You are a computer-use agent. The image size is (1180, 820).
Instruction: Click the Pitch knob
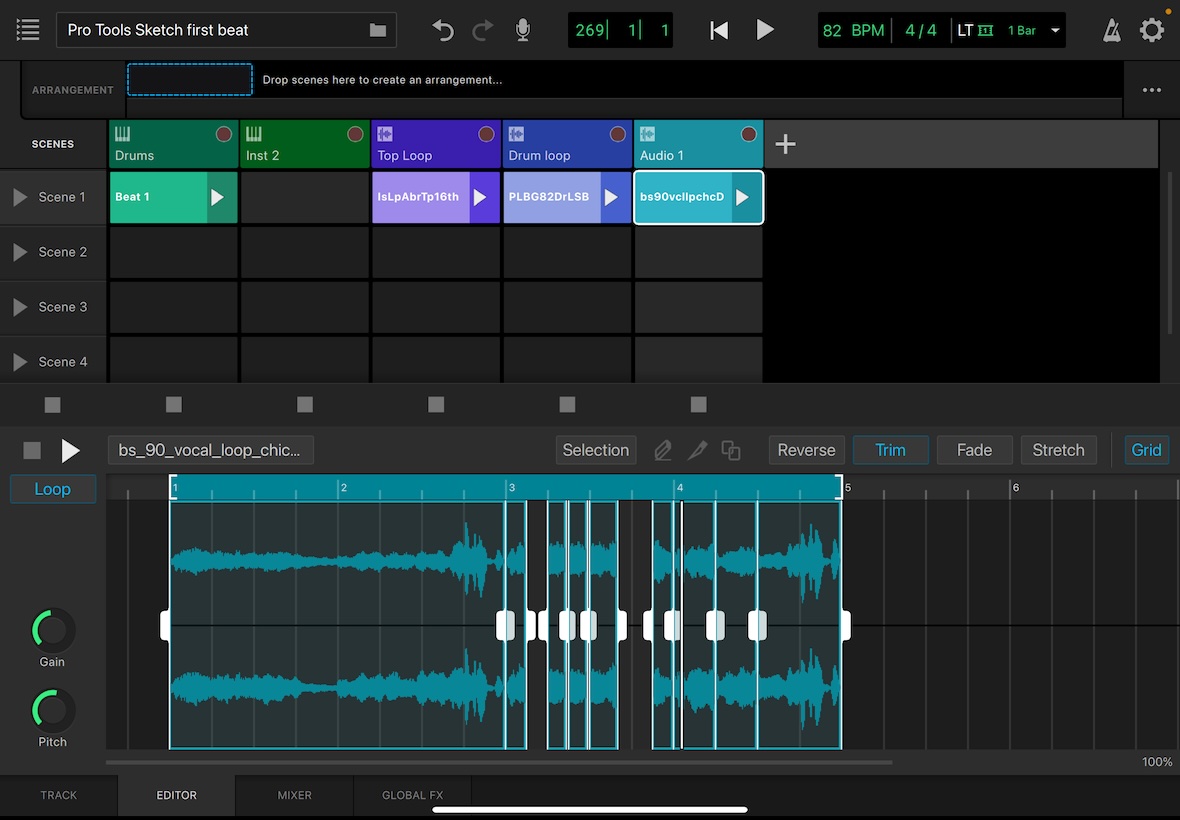coord(53,710)
